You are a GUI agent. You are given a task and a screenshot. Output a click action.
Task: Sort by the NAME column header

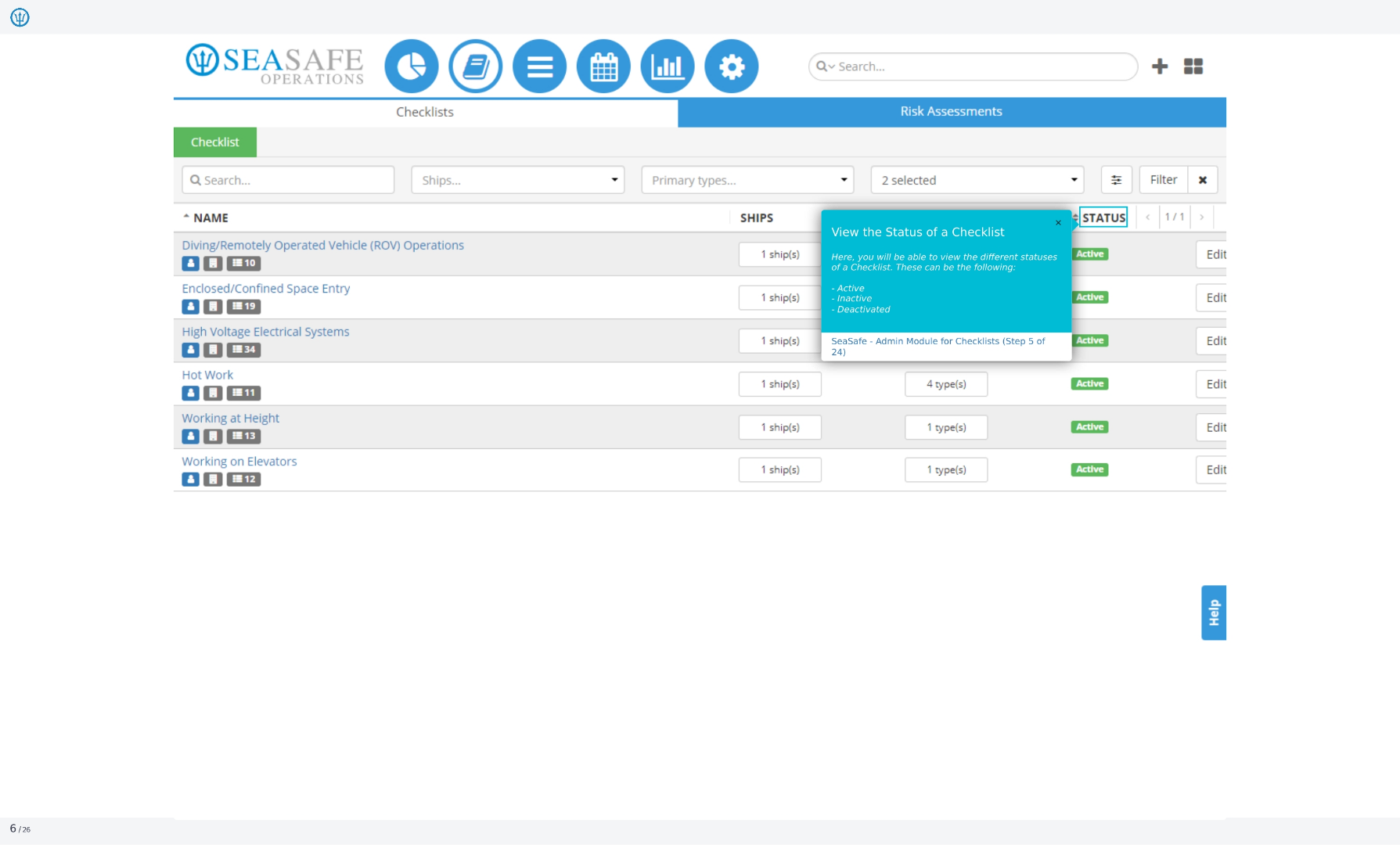[211, 218]
